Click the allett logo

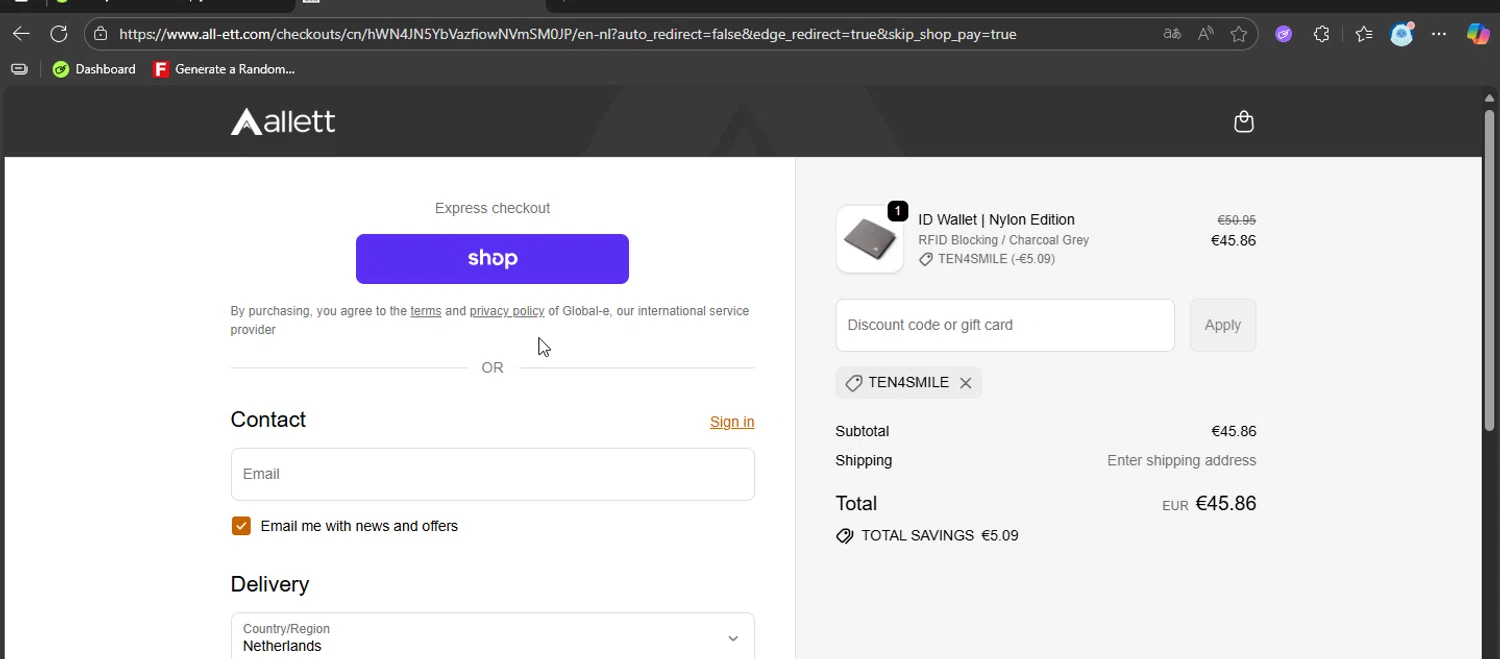283,122
